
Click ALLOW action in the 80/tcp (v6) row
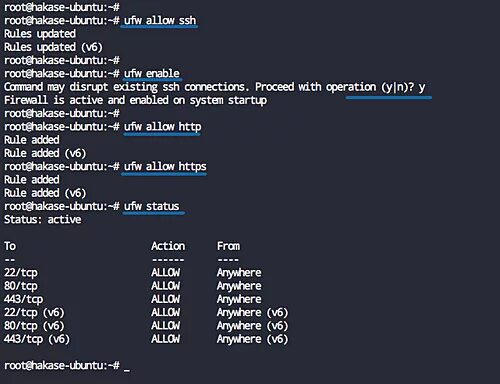[x=165, y=326]
